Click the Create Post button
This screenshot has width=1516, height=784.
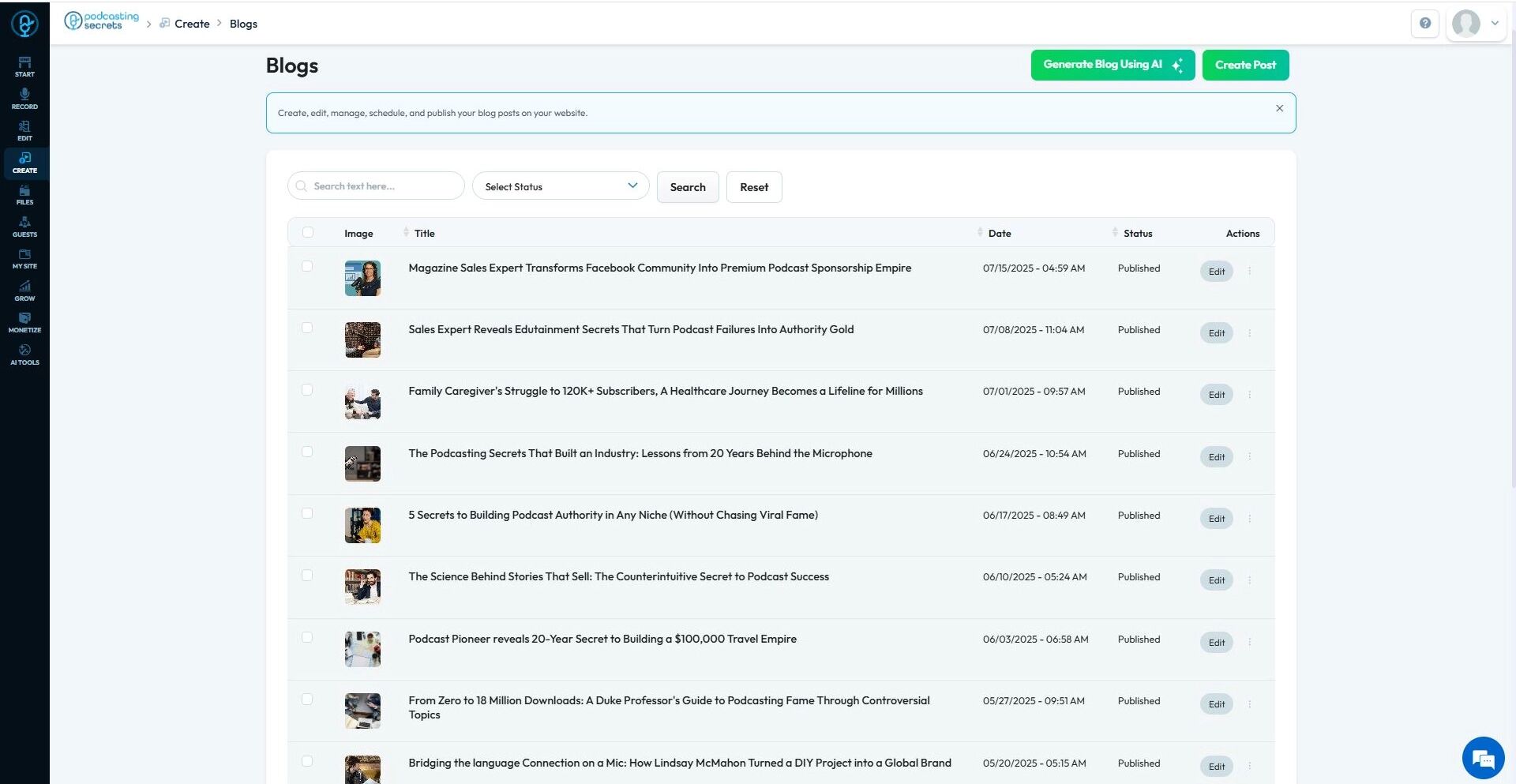coord(1245,65)
